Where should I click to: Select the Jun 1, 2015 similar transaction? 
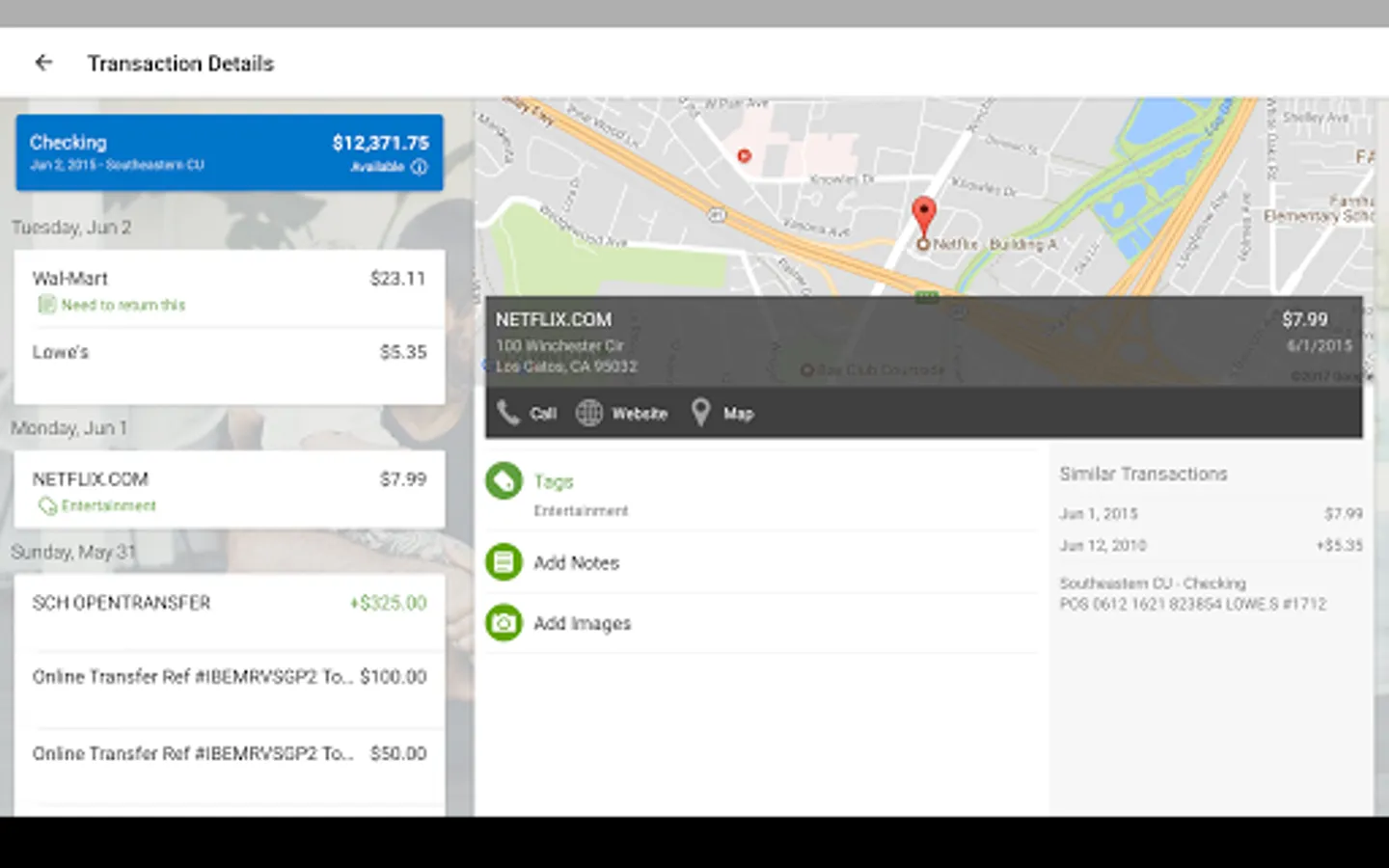pyautogui.click(x=1212, y=514)
